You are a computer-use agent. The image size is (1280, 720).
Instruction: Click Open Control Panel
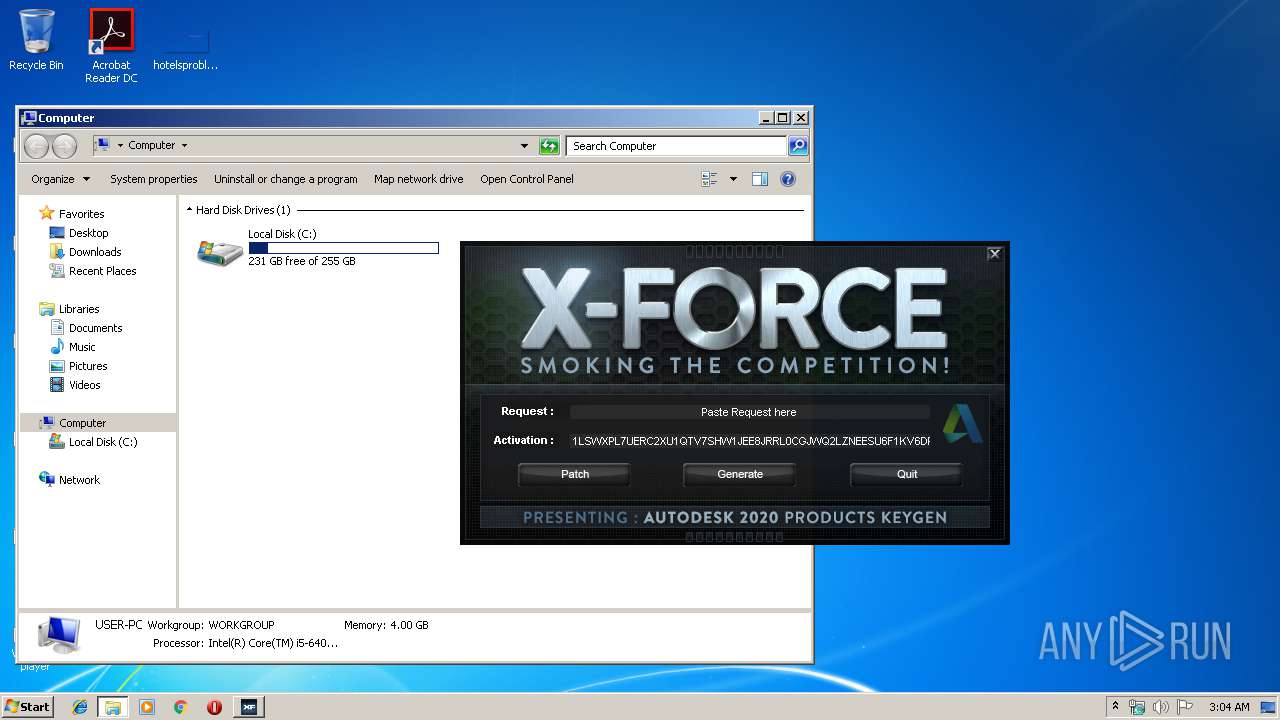527,179
